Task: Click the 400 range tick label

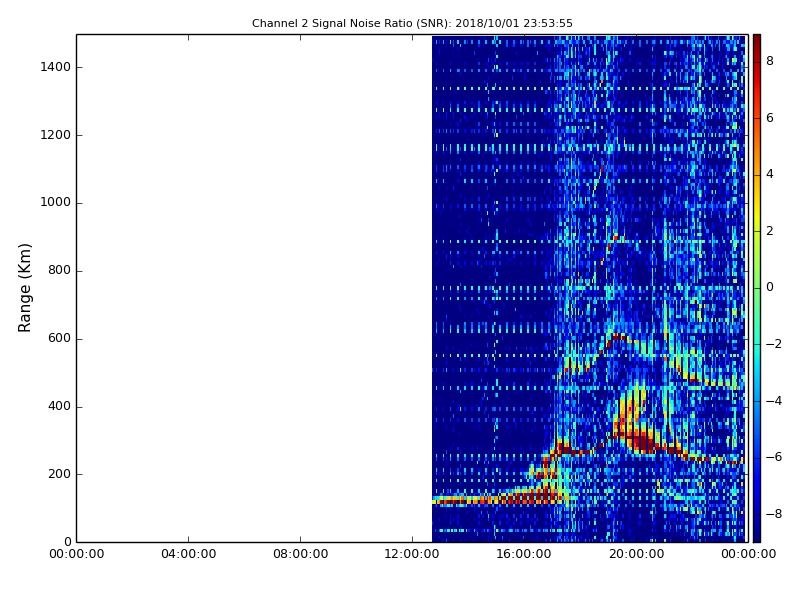Action: 59,406
